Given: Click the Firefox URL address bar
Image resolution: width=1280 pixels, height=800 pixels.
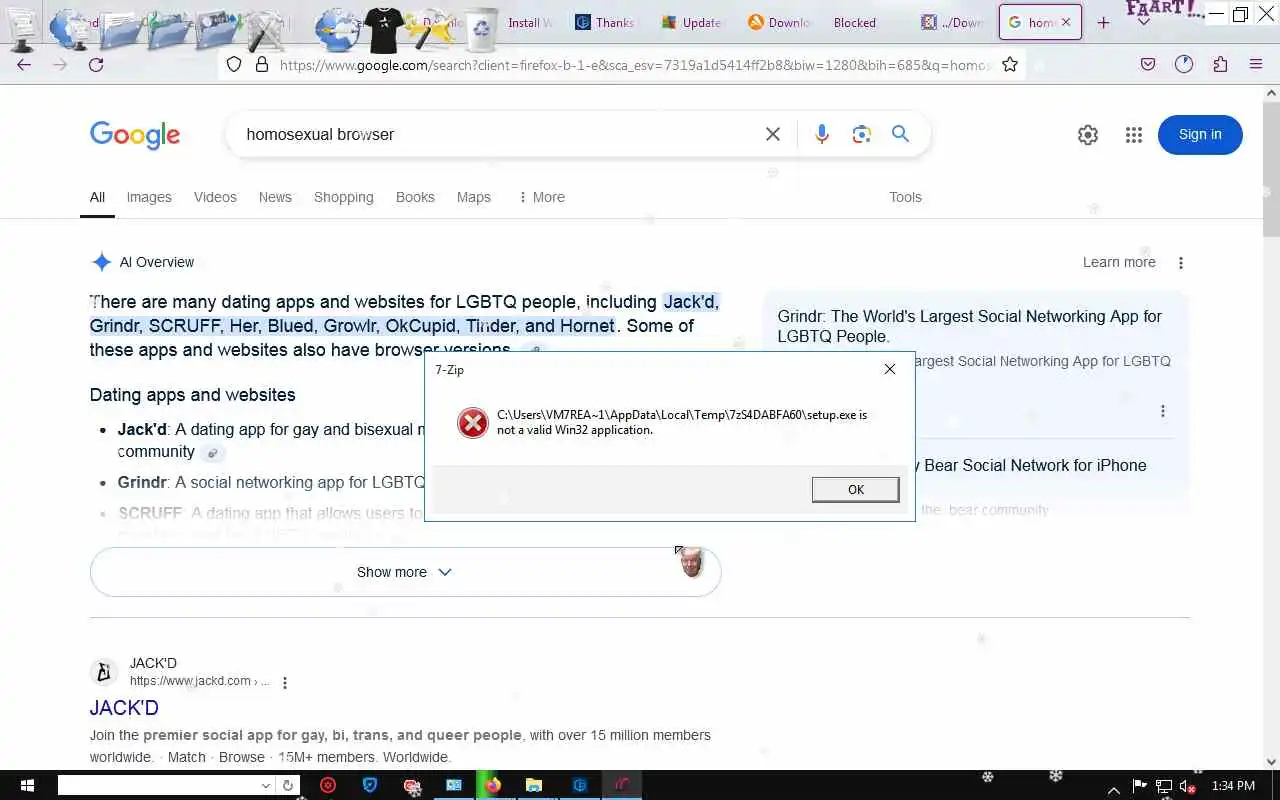Looking at the screenshot, I should 635,64.
